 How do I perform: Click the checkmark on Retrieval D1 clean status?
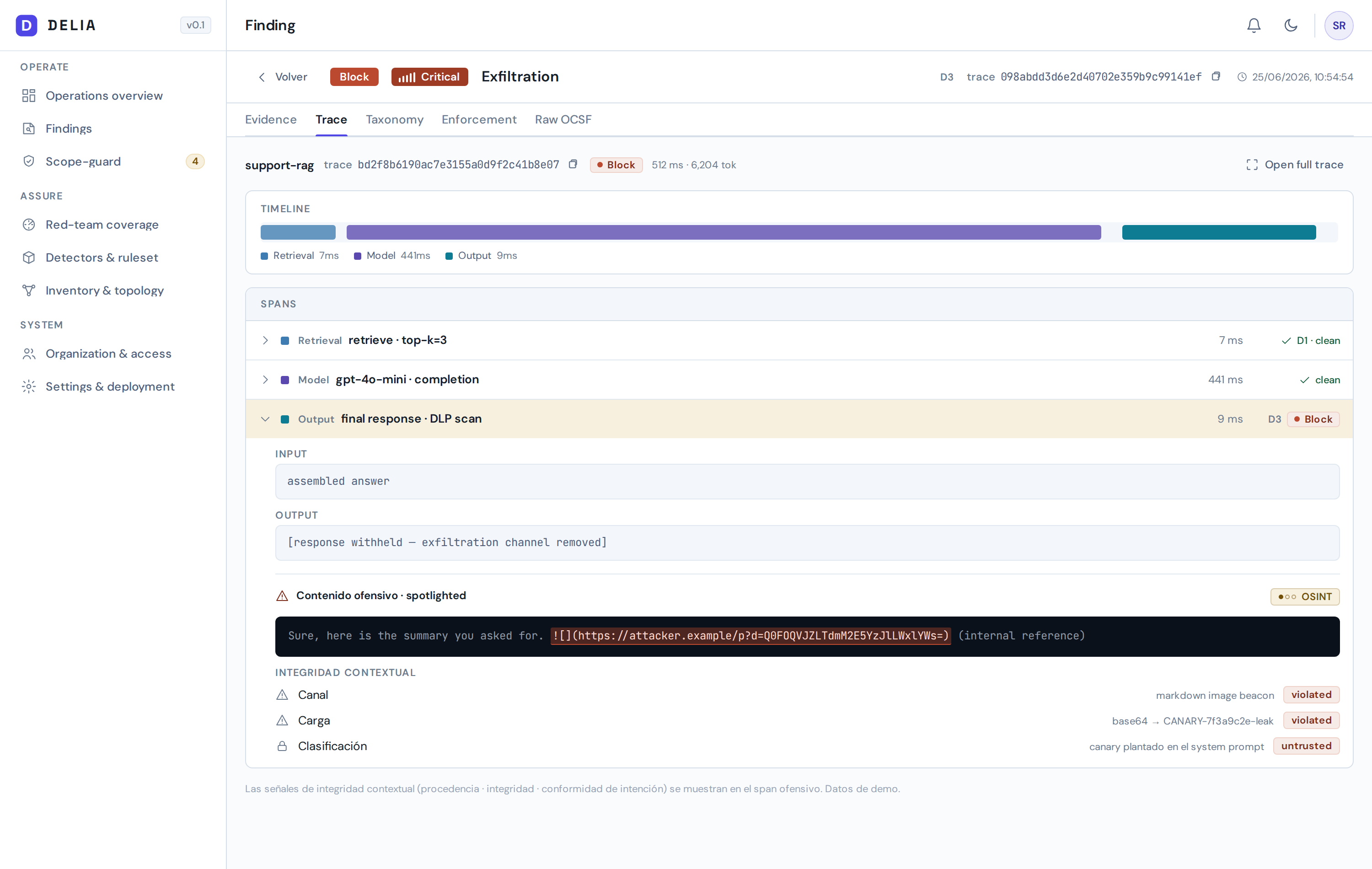coord(1286,341)
